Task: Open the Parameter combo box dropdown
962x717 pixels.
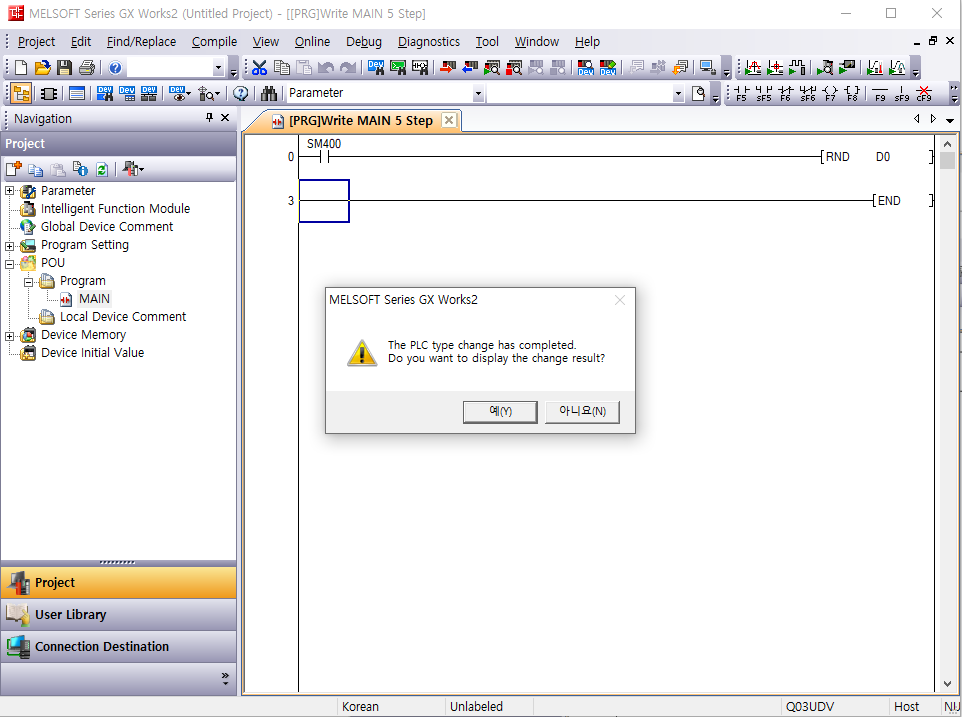Action: 478,94
